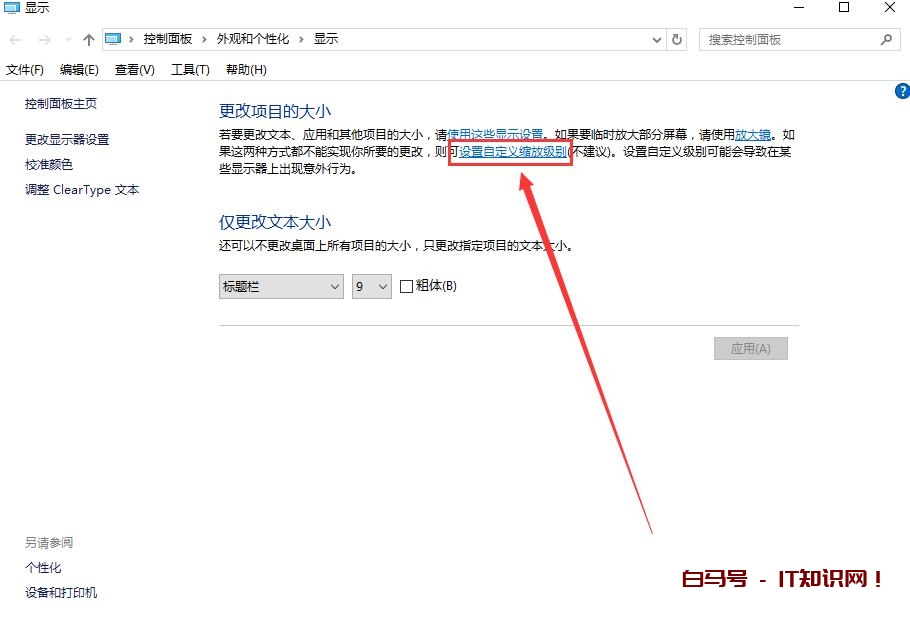Screen dimensions: 910x617
Task: Open the blue help question mark icon
Action: click(x=901, y=91)
